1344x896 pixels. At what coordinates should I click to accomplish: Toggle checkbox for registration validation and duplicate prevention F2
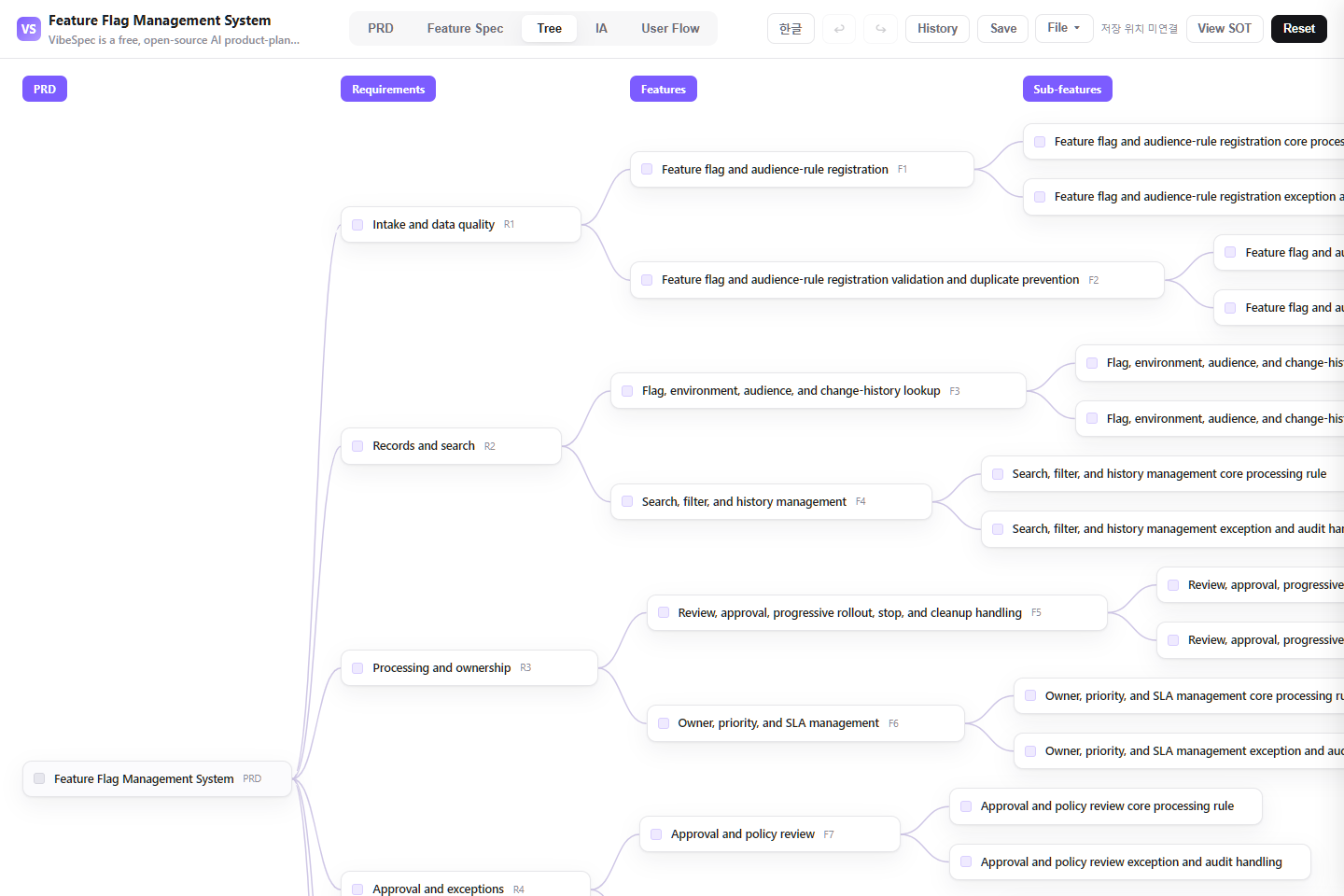coord(647,280)
